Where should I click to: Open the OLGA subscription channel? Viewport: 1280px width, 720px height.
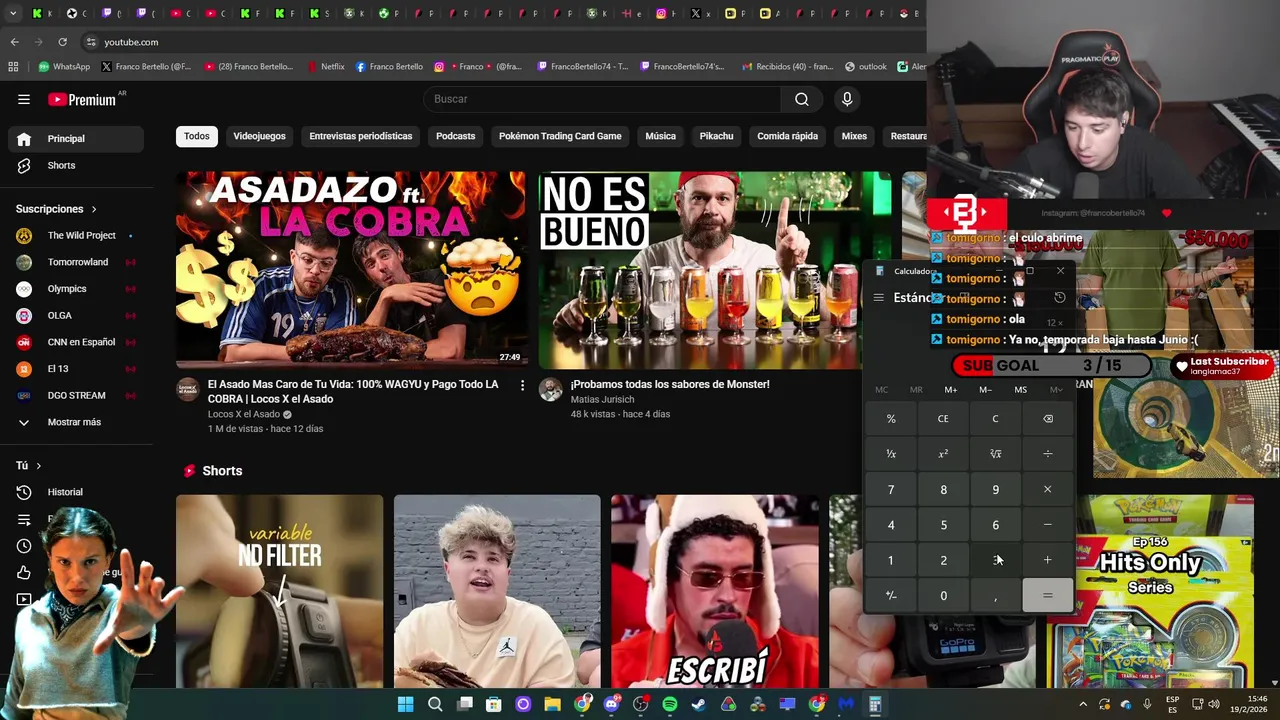click(x=75, y=315)
